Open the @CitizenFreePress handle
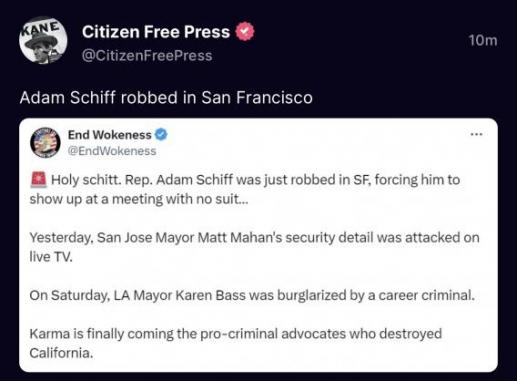Viewport: 517px width, 381px height. (x=147, y=56)
